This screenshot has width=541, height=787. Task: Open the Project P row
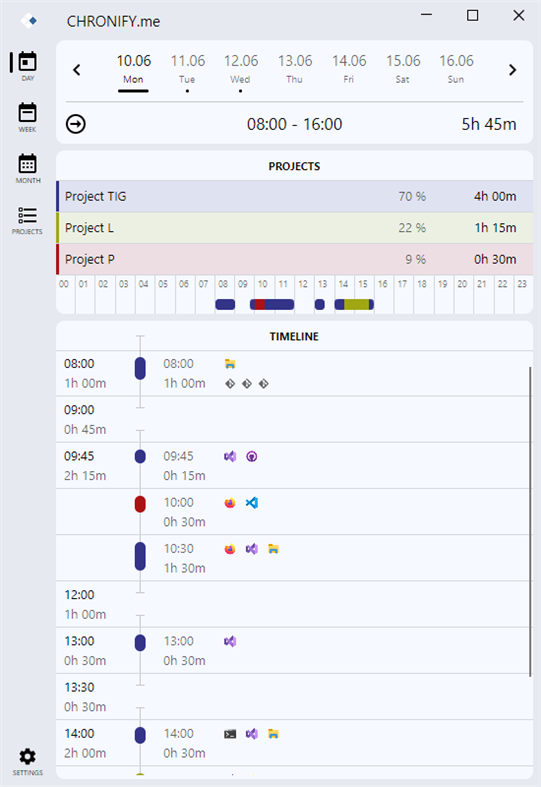click(x=295, y=259)
